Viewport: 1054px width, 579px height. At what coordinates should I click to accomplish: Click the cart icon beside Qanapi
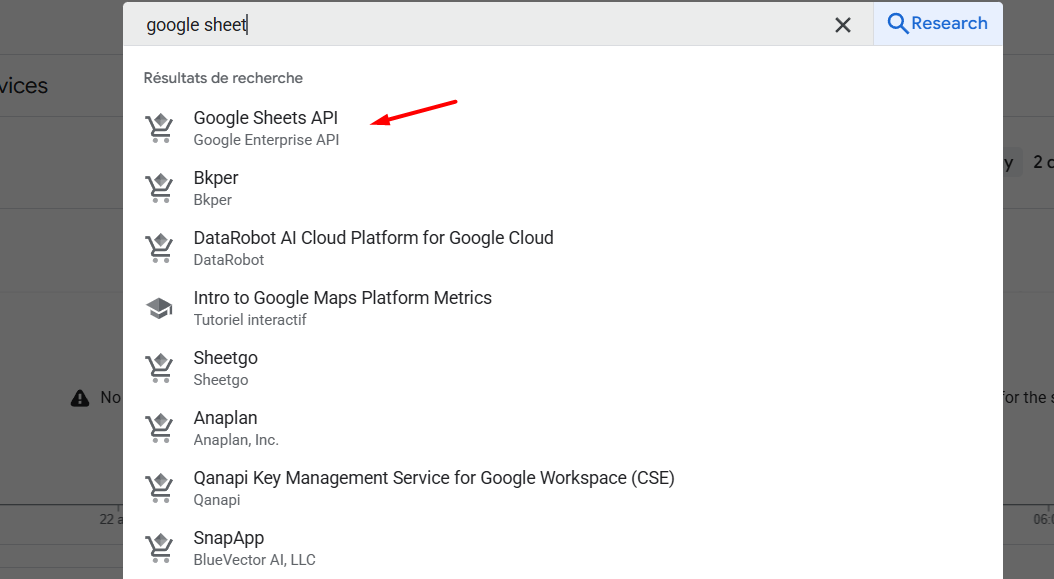click(x=159, y=488)
